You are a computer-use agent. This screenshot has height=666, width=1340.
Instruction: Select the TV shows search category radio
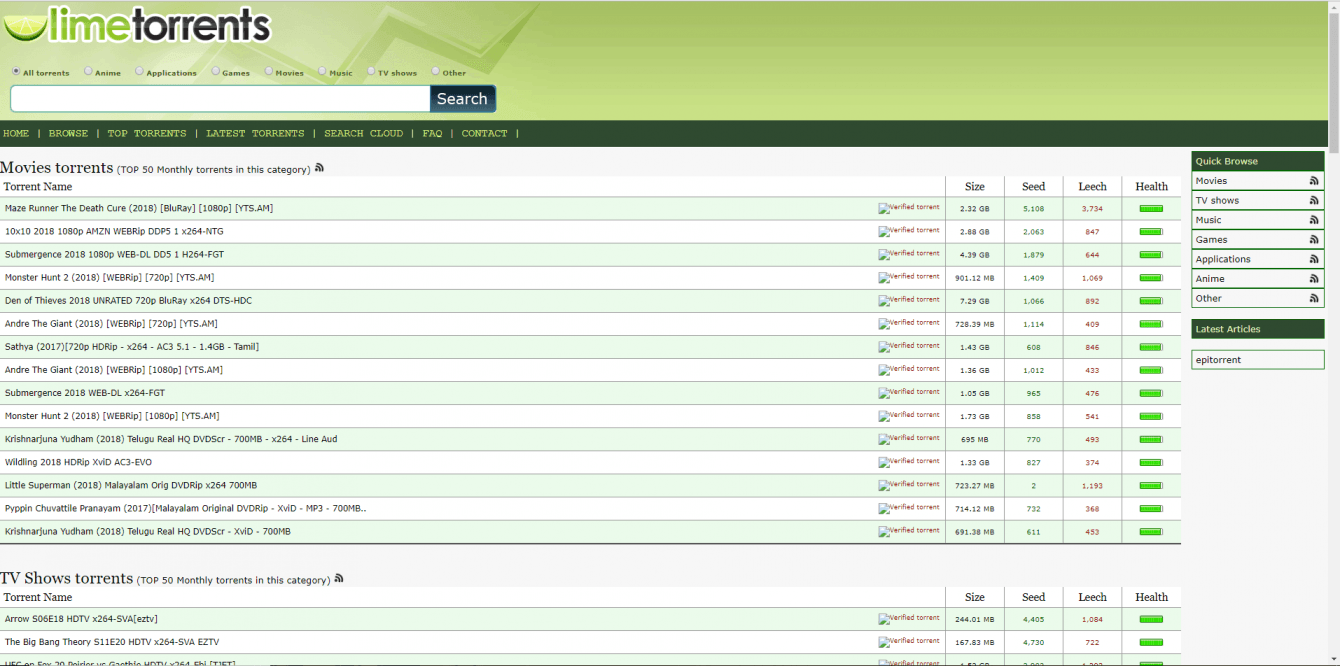pos(371,72)
